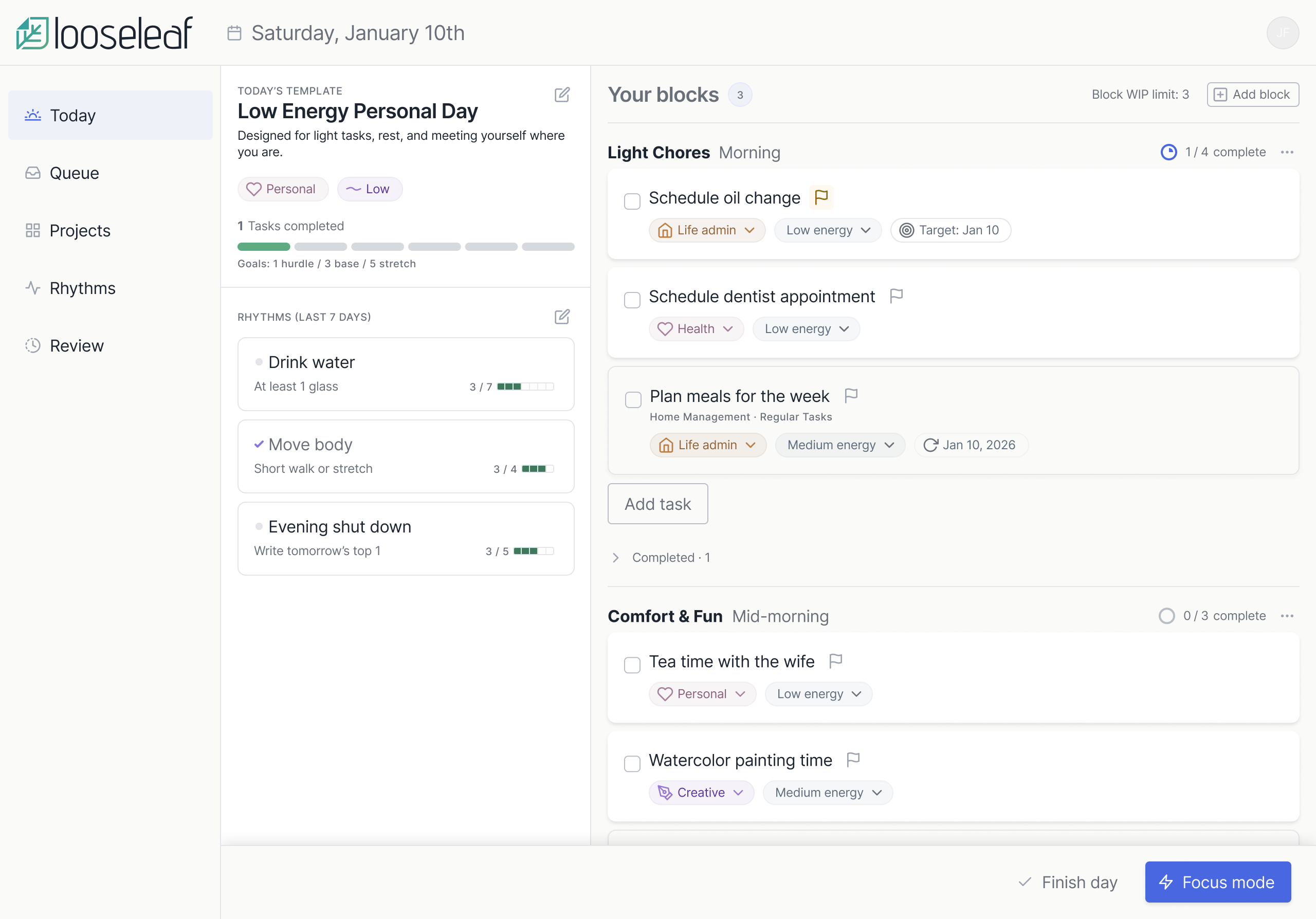
Task: Click the edit icon for Rhythms section
Action: click(562, 317)
